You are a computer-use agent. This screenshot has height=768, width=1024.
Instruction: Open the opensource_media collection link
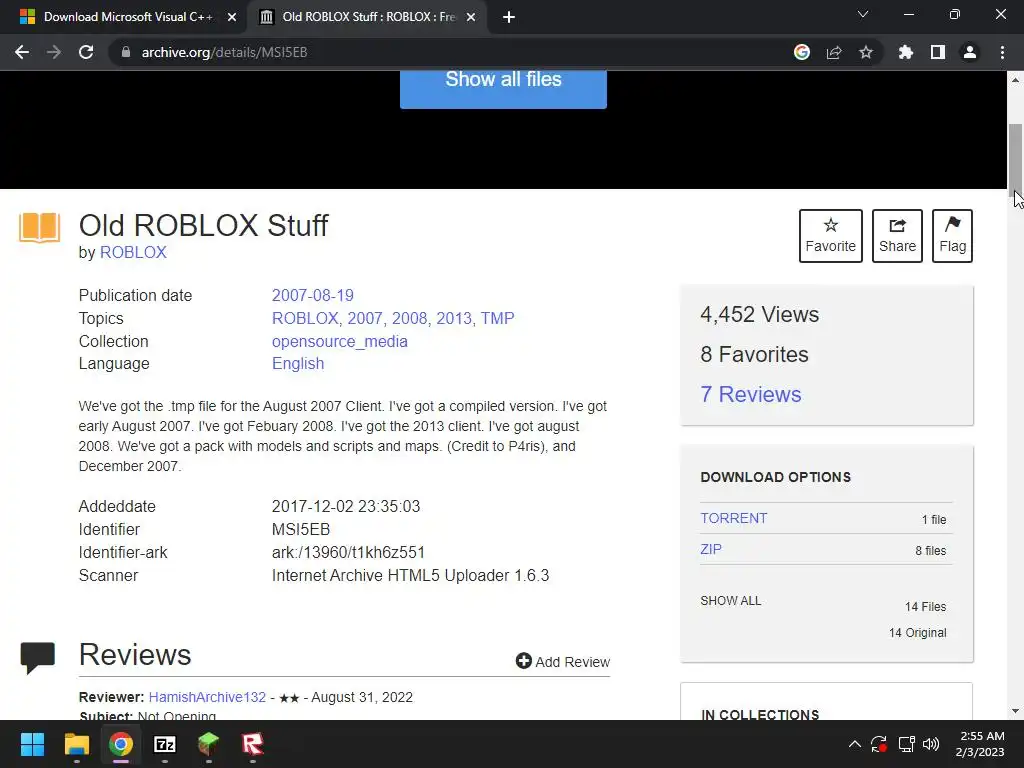click(x=340, y=341)
